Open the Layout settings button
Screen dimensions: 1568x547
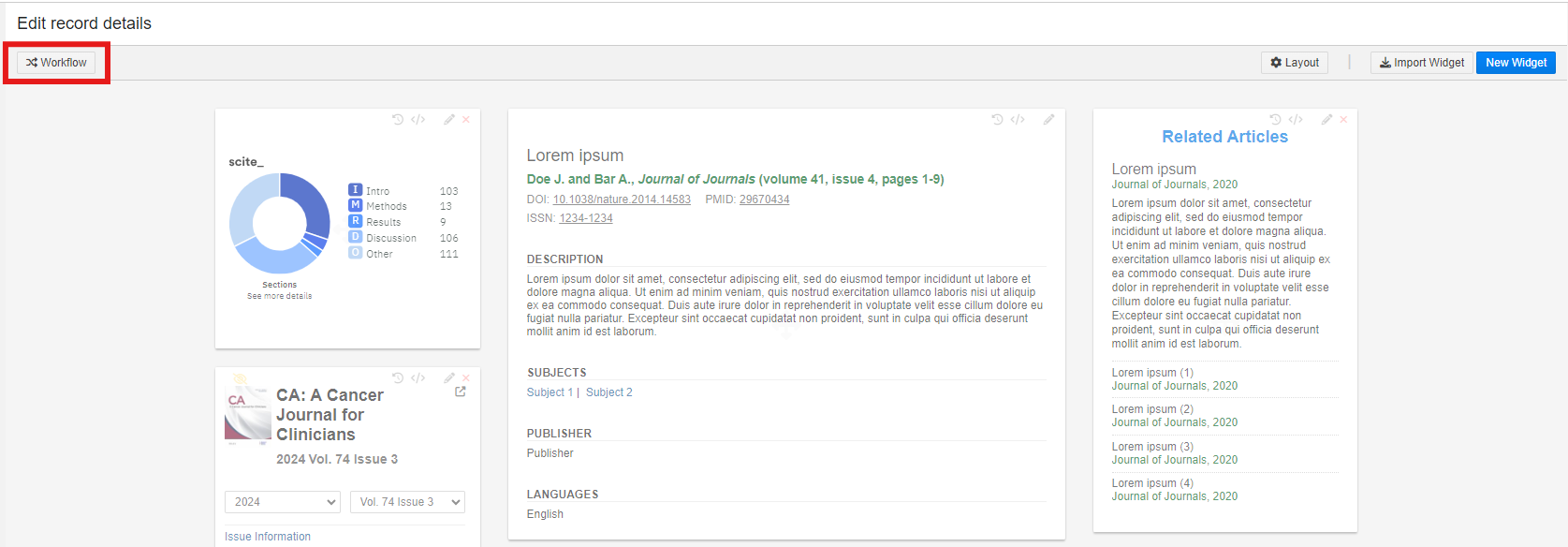(1294, 63)
